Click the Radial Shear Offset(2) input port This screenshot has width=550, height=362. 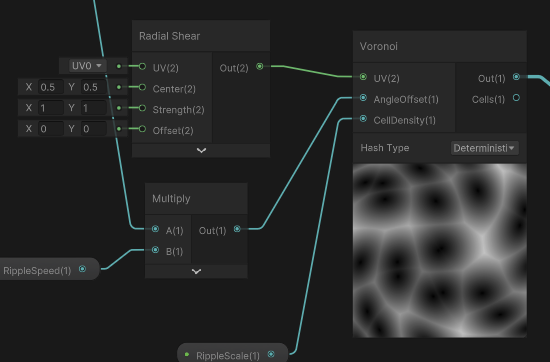click(142, 129)
